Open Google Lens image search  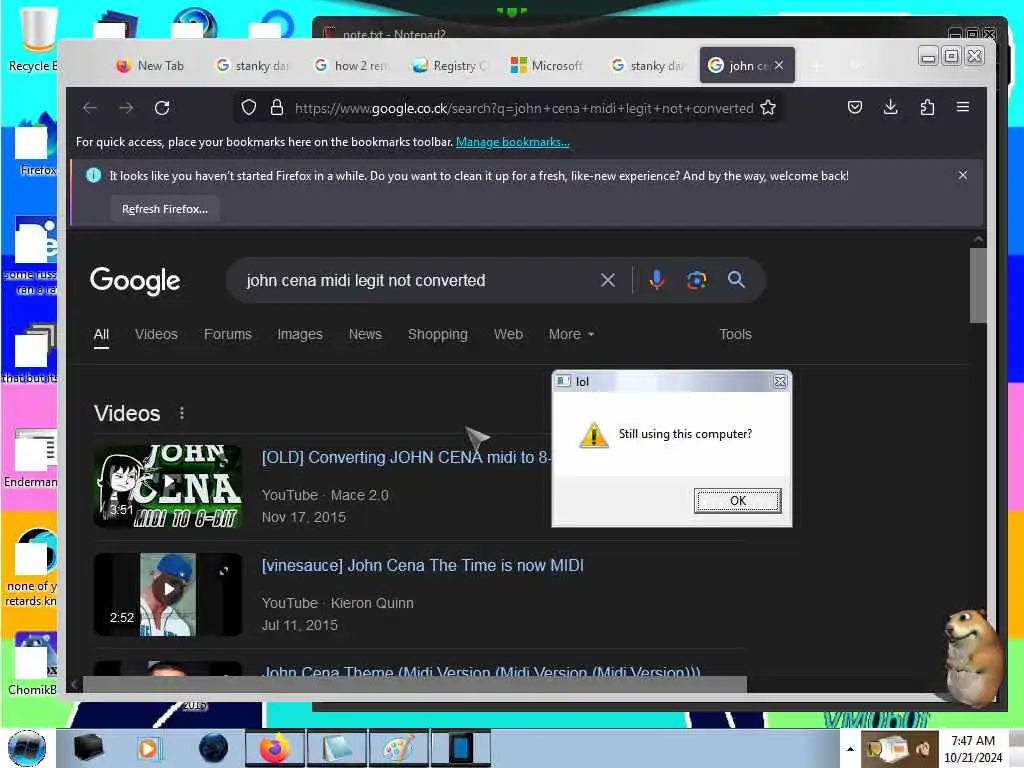[x=697, y=280]
